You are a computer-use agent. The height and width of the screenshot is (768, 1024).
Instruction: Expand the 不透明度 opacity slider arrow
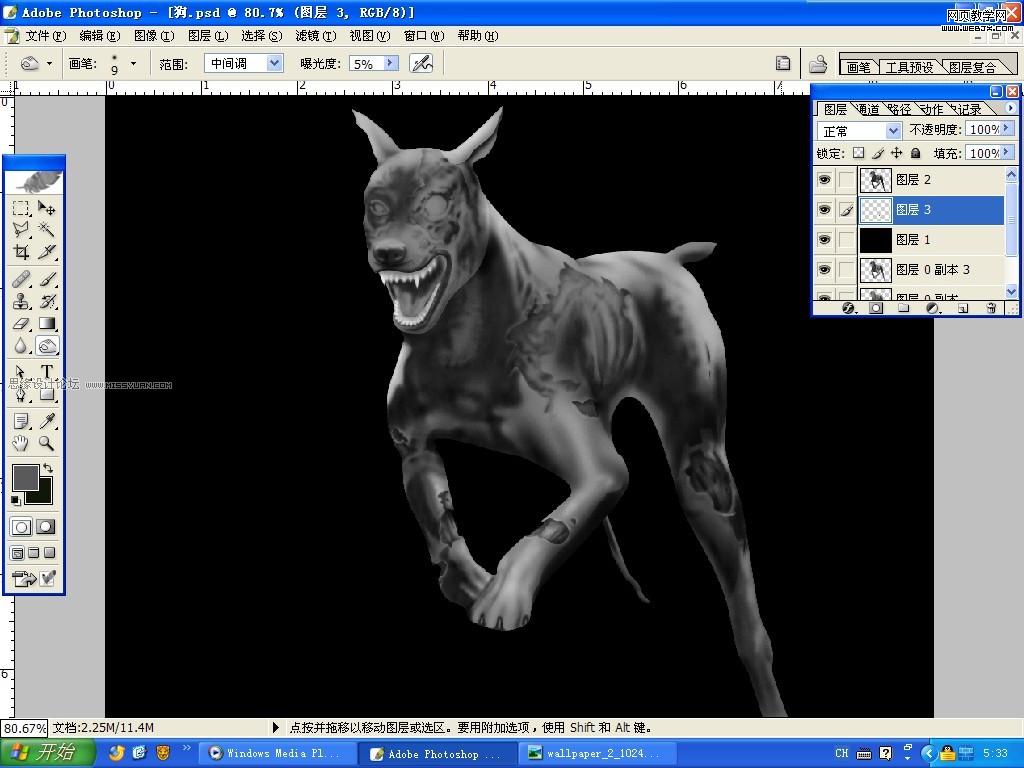tap(1006, 130)
